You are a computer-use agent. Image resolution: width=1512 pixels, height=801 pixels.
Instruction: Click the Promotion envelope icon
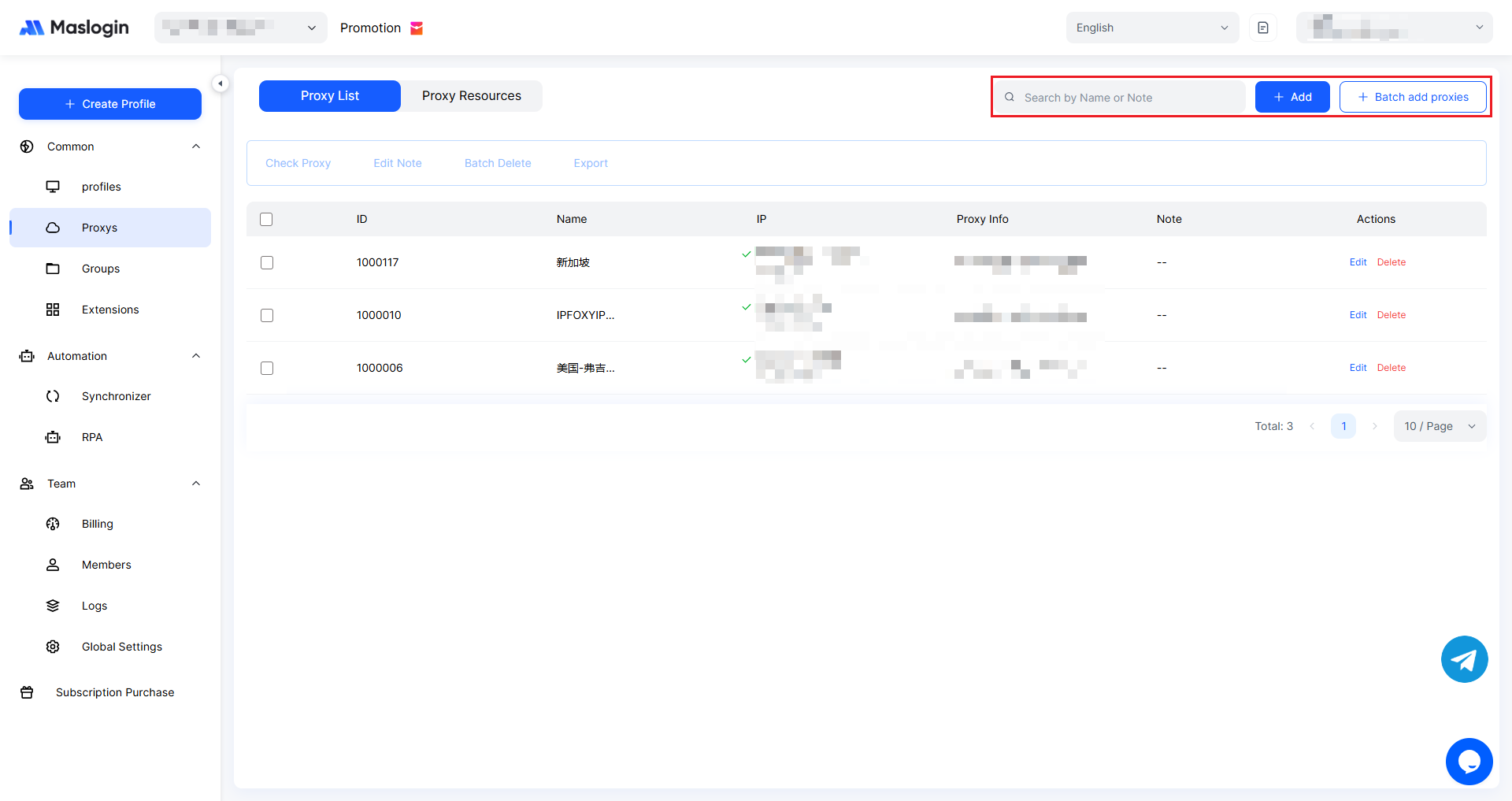[417, 28]
